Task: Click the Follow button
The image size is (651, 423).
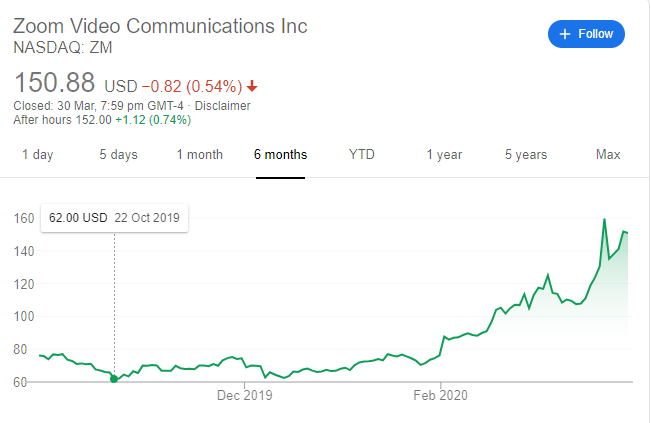Action: click(586, 34)
